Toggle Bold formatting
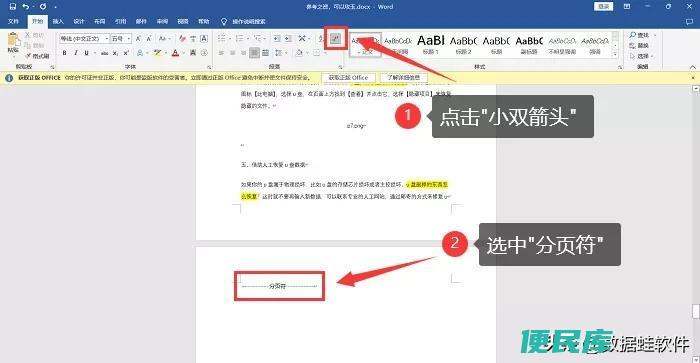The image size is (700, 363). 65,53
